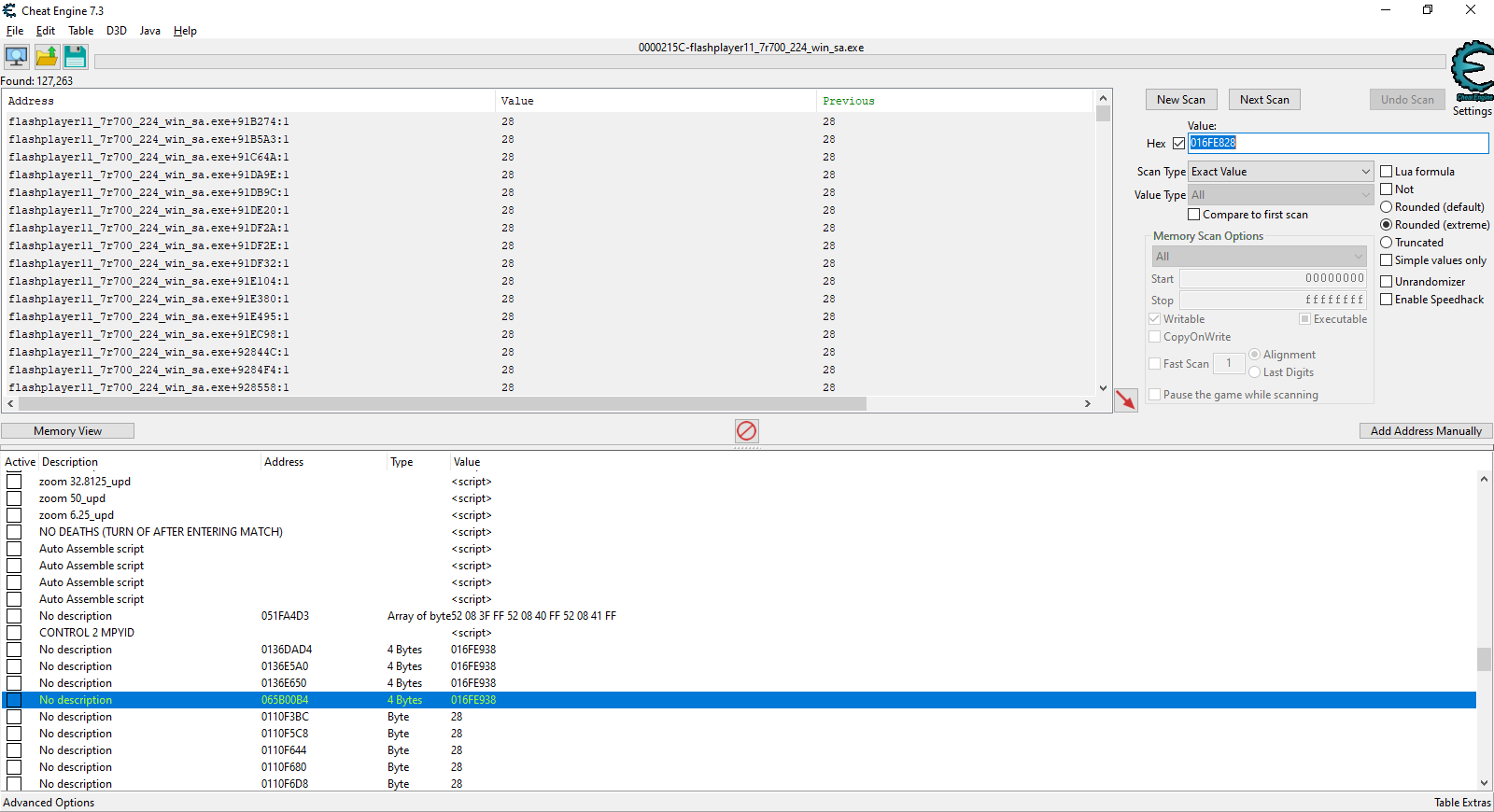Enable the Unrandomizer checkbox
Image resolution: width=1494 pixels, height=812 pixels.
click(1387, 282)
